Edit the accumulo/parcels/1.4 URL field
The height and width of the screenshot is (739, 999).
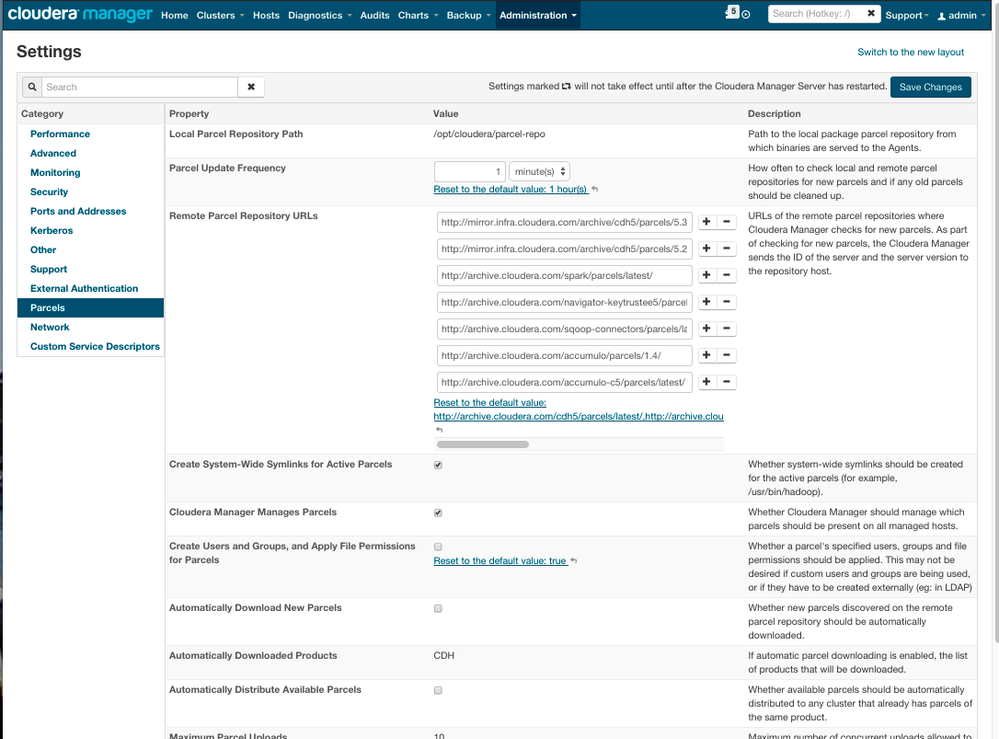pos(564,355)
